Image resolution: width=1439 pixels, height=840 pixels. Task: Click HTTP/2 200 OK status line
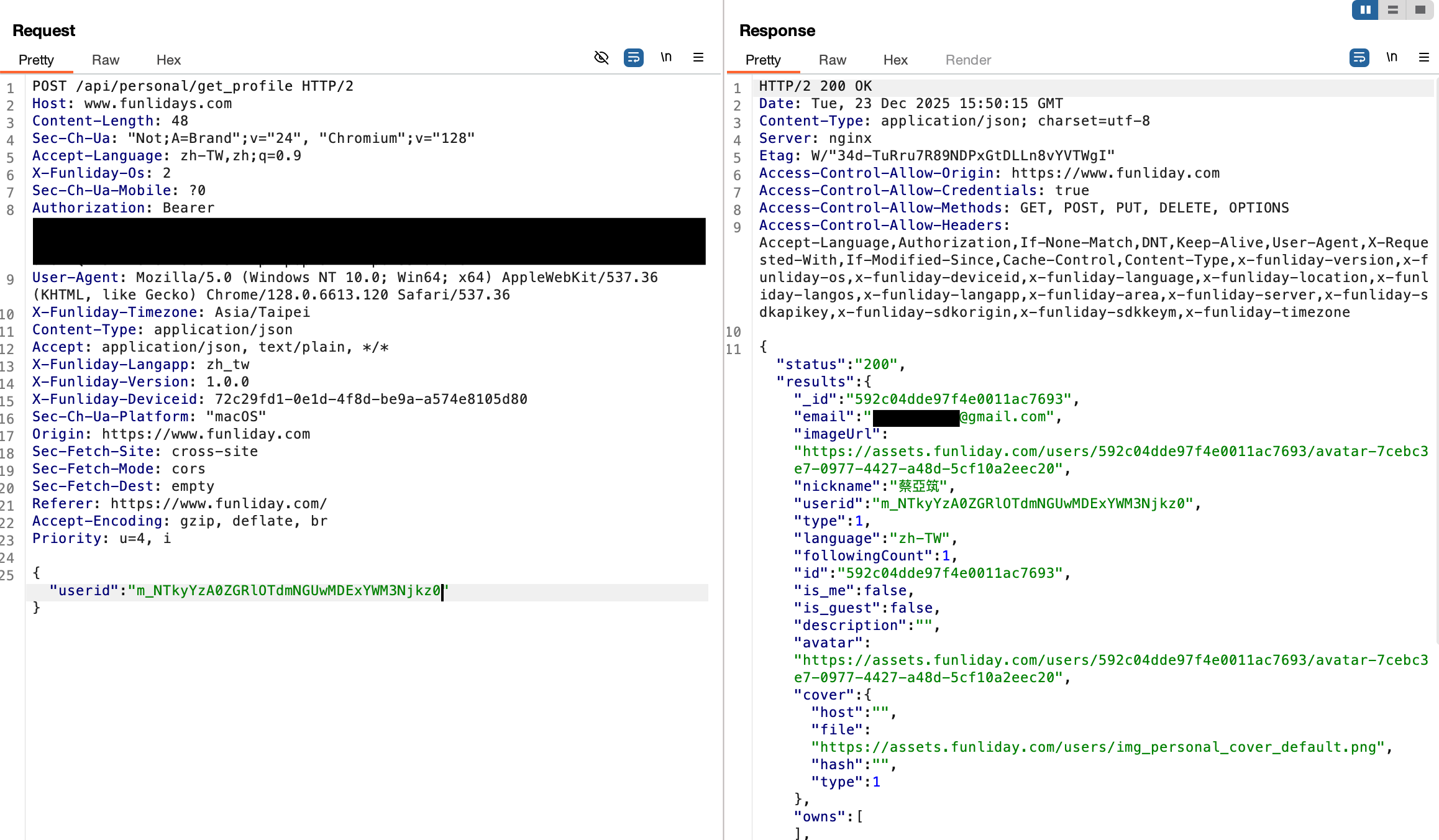[815, 86]
